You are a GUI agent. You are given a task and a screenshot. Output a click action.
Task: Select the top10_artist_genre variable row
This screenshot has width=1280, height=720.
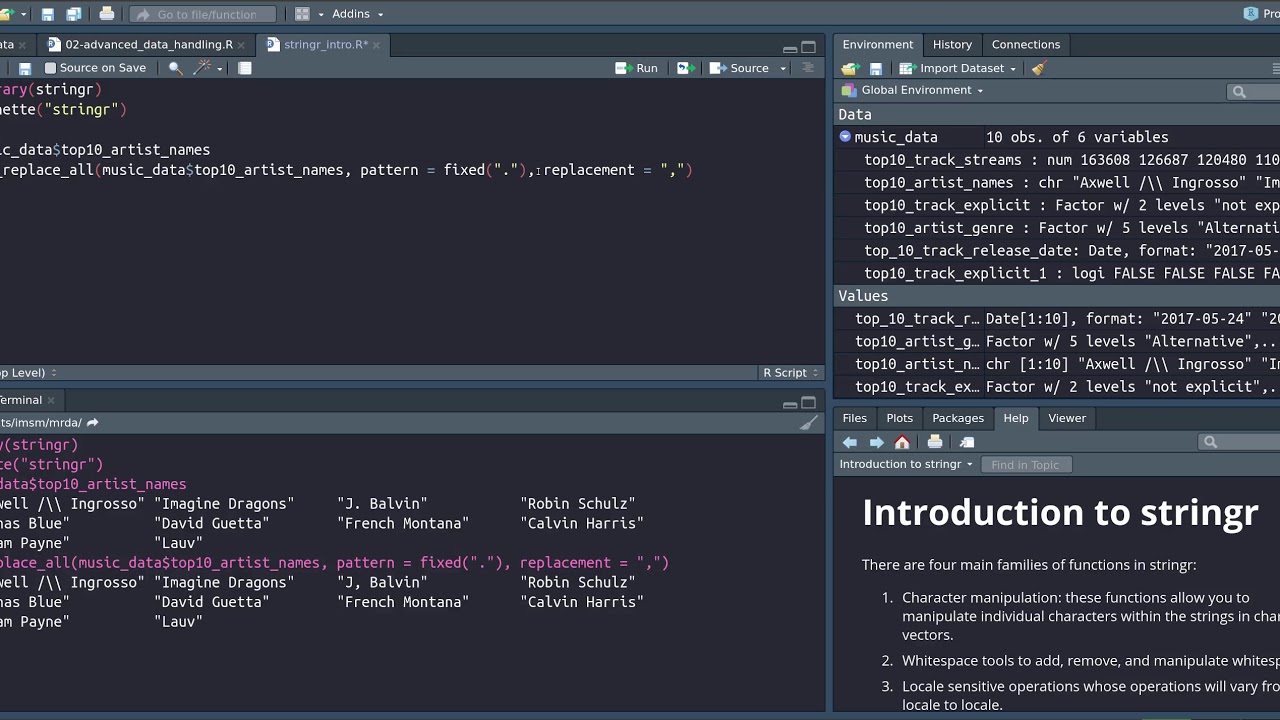click(1057, 228)
